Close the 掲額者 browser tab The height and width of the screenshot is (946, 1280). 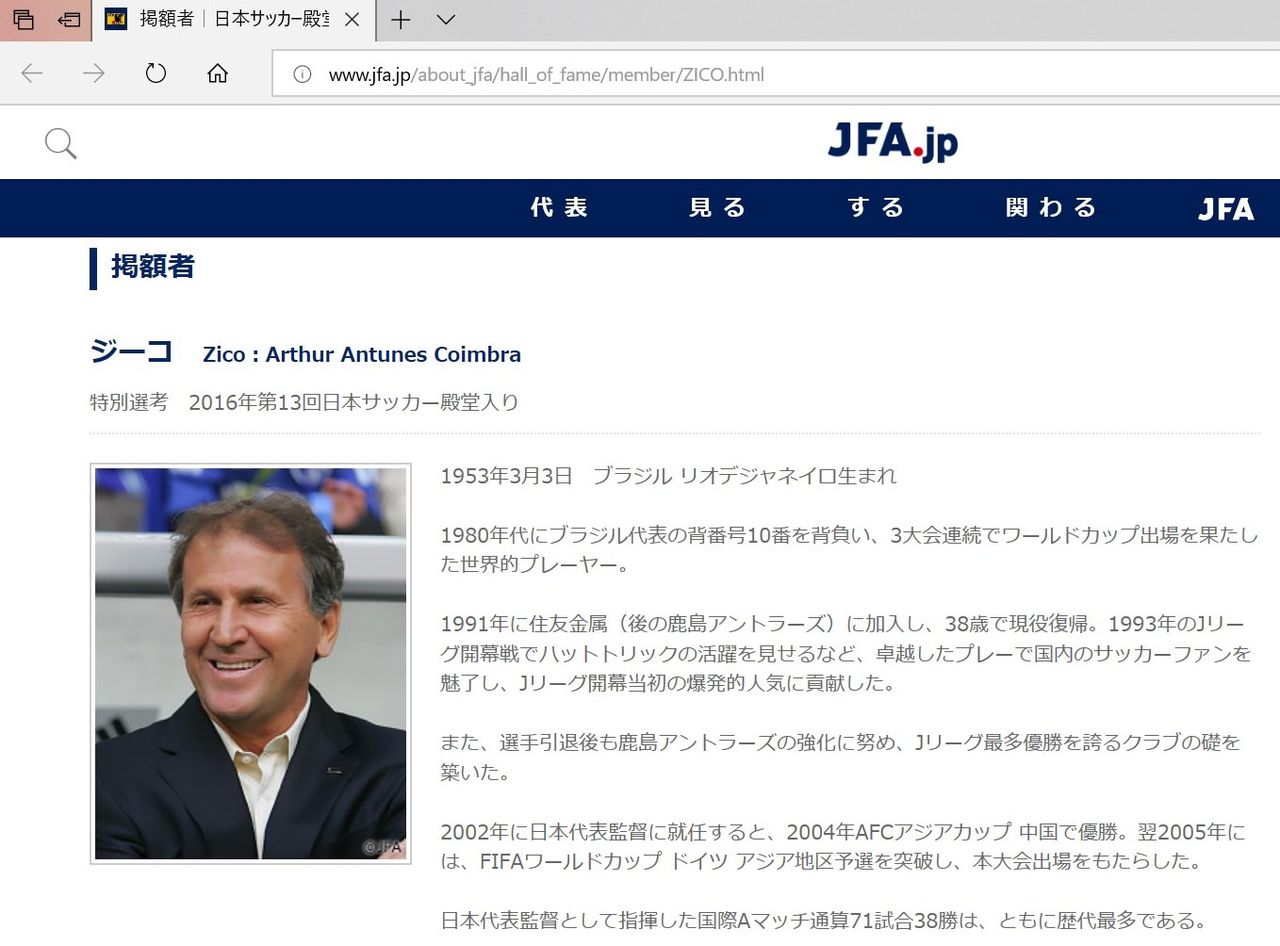[351, 19]
